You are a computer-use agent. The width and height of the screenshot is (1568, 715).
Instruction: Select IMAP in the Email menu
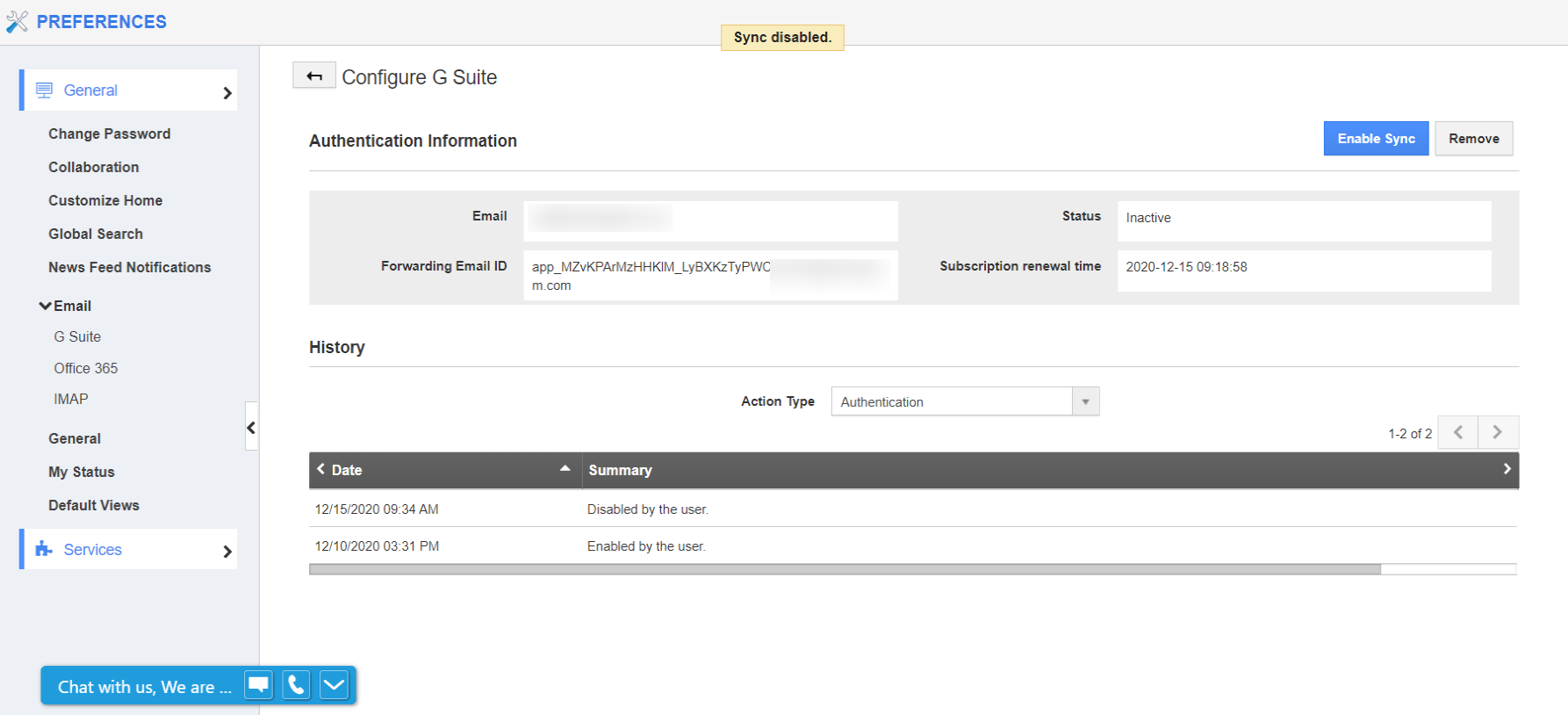pos(70,399)
